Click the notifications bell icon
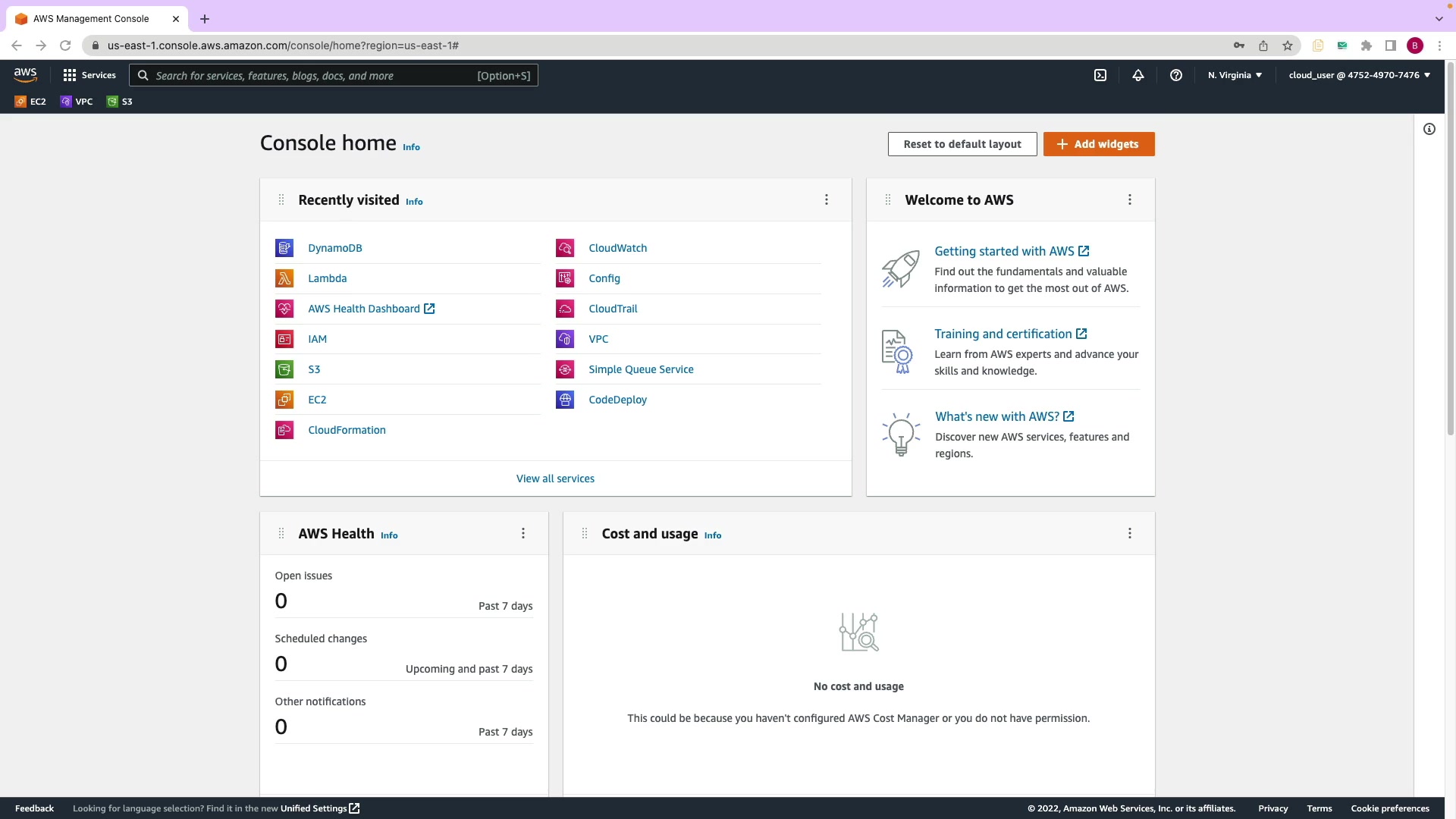The image size is (1456, 819). pos(1138,75)
